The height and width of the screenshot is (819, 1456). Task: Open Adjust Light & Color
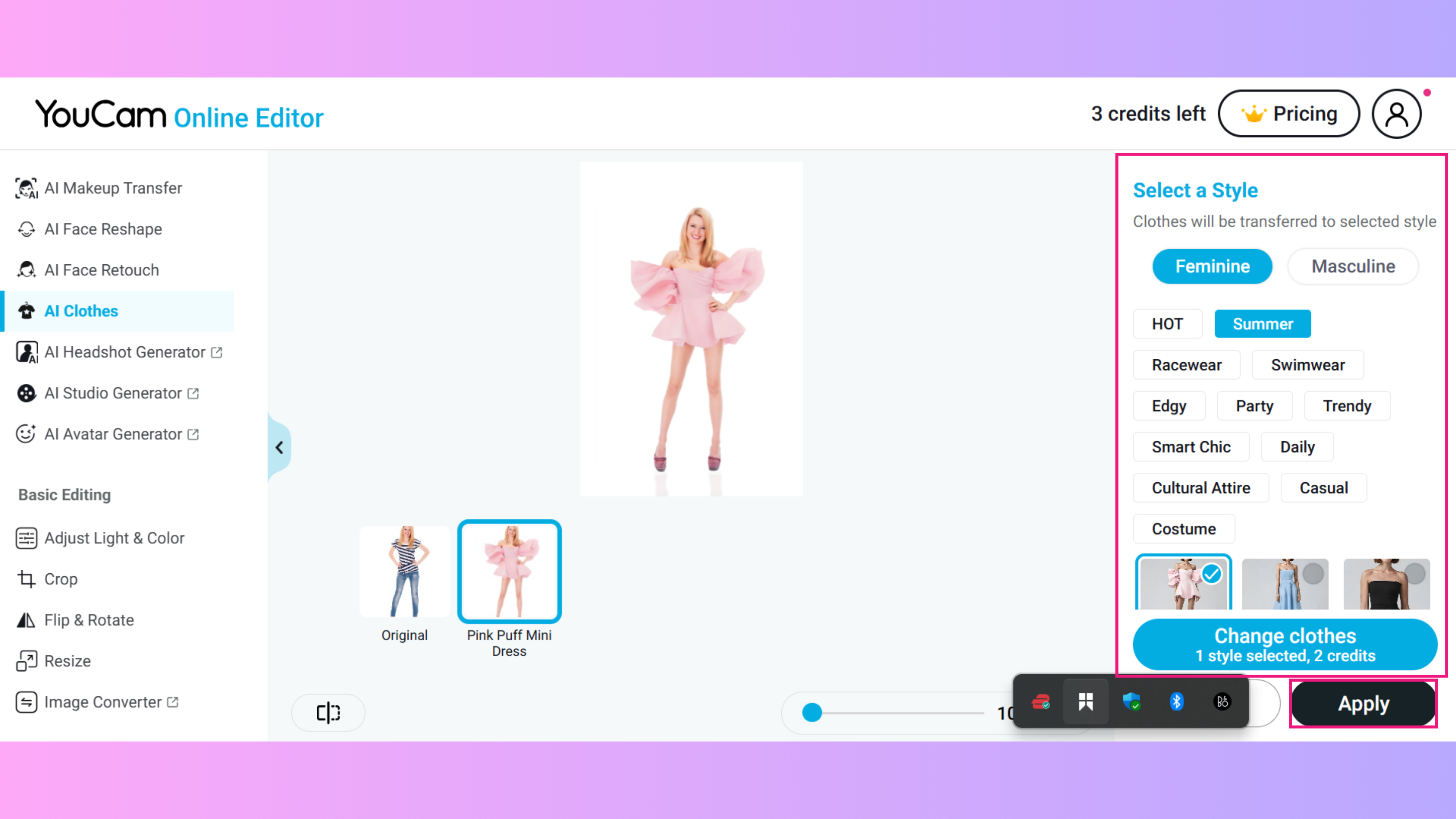(x=114, y=538)
